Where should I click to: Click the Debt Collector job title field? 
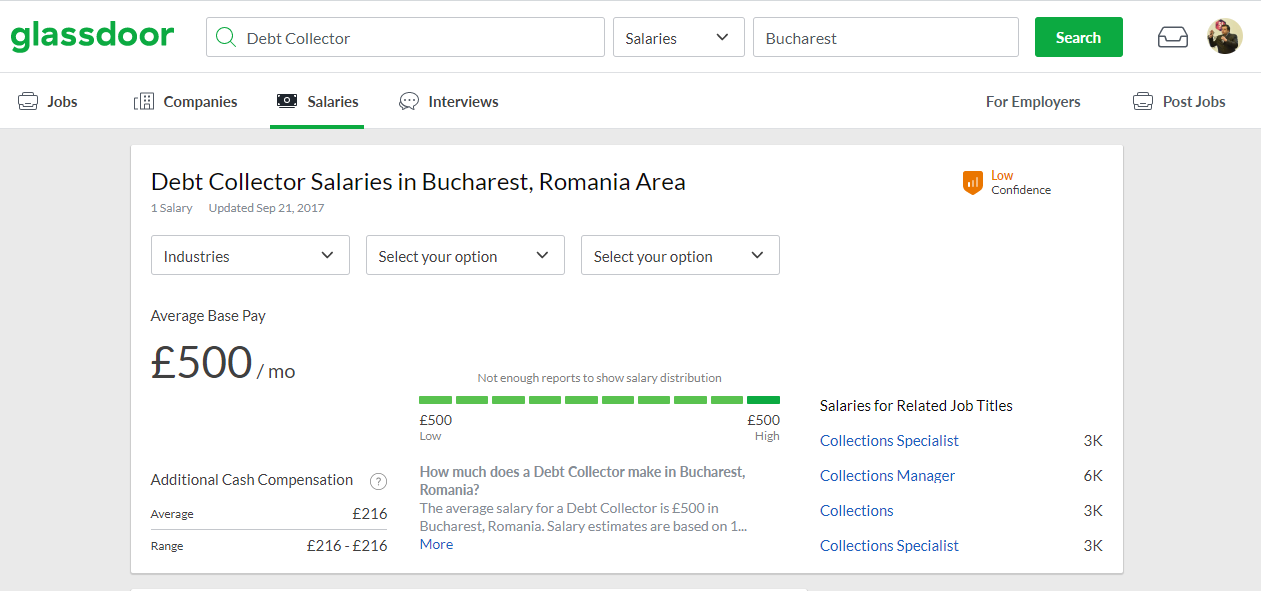pyautogui.click(x=405, y=38)
